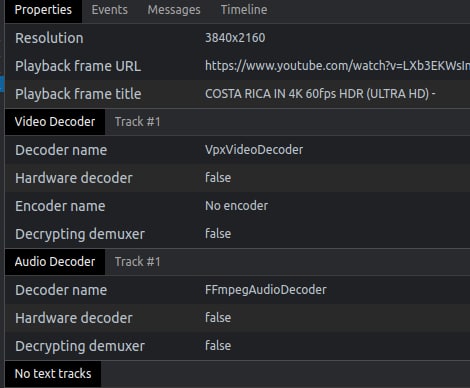Image resolution: width=470 pixels, height=388 pixels.
Task: Select the No encoder value
Action: click(x=236, y=206)
